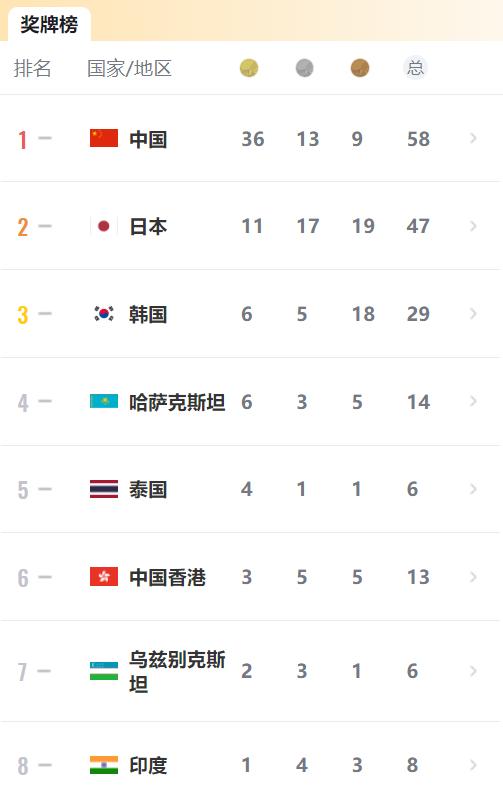Screen dimensions: 503x803
Task: Open the 哈萨克斯坦 country name link
Action: coord(177,403)
